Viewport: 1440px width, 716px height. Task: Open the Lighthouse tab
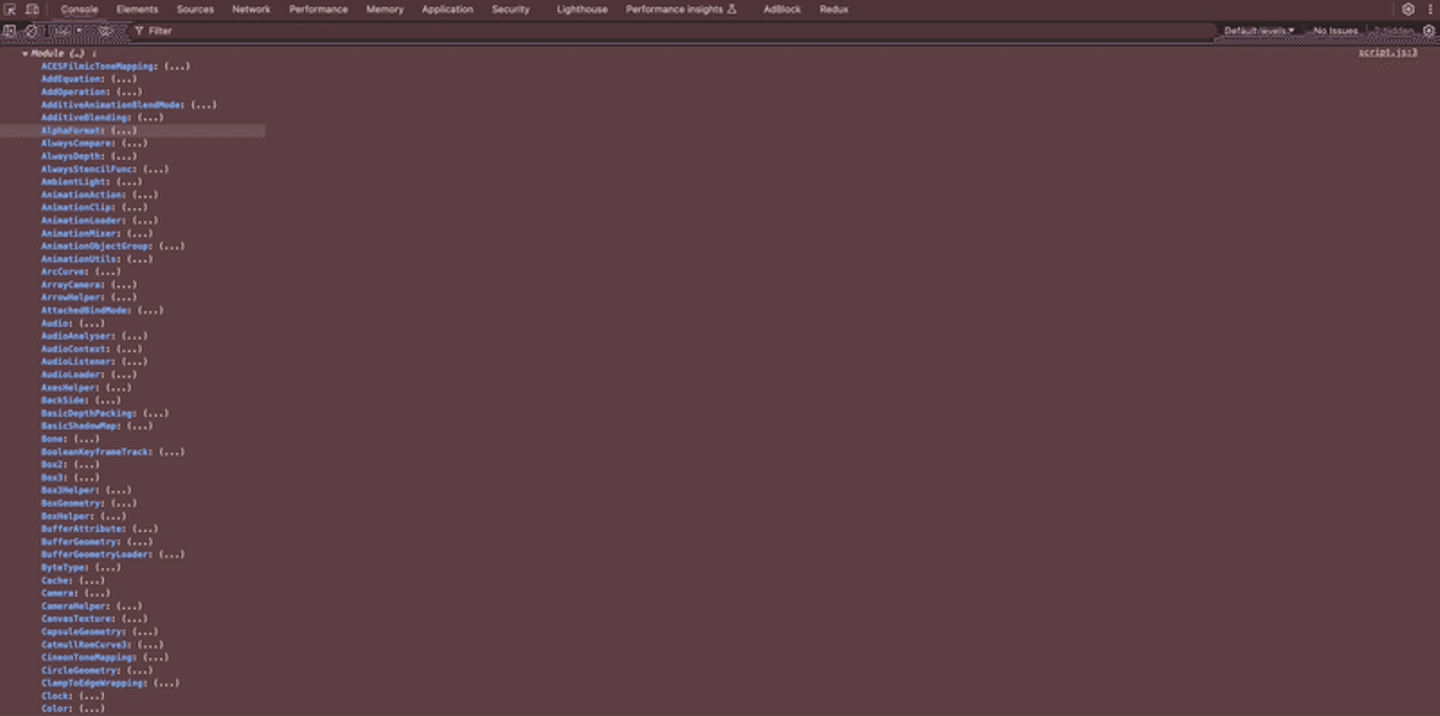point(582,9)
